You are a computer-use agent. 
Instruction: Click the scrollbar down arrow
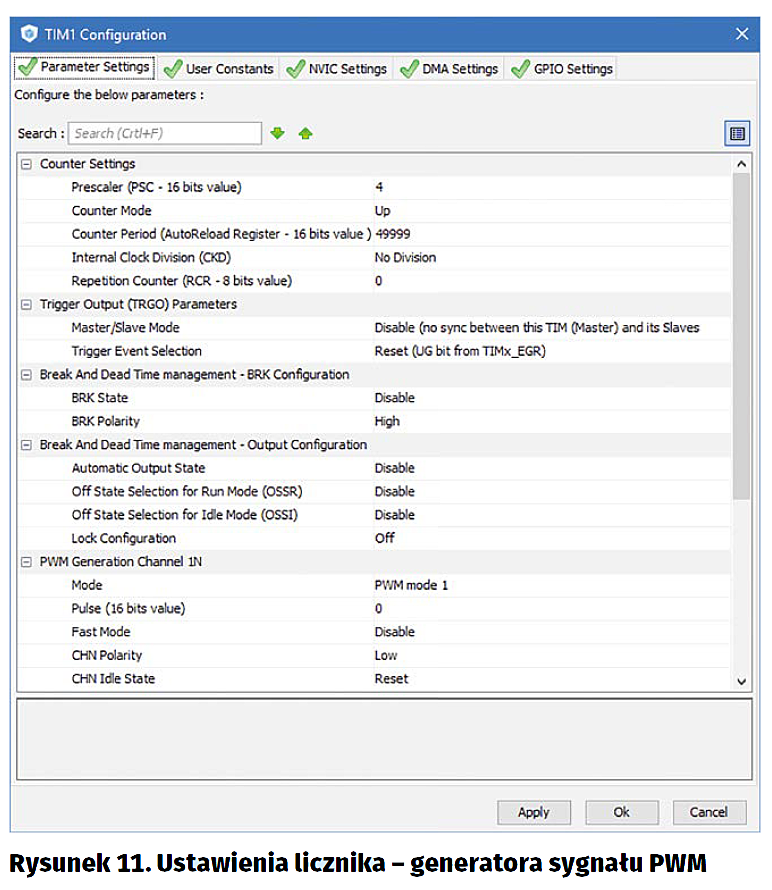741,680
